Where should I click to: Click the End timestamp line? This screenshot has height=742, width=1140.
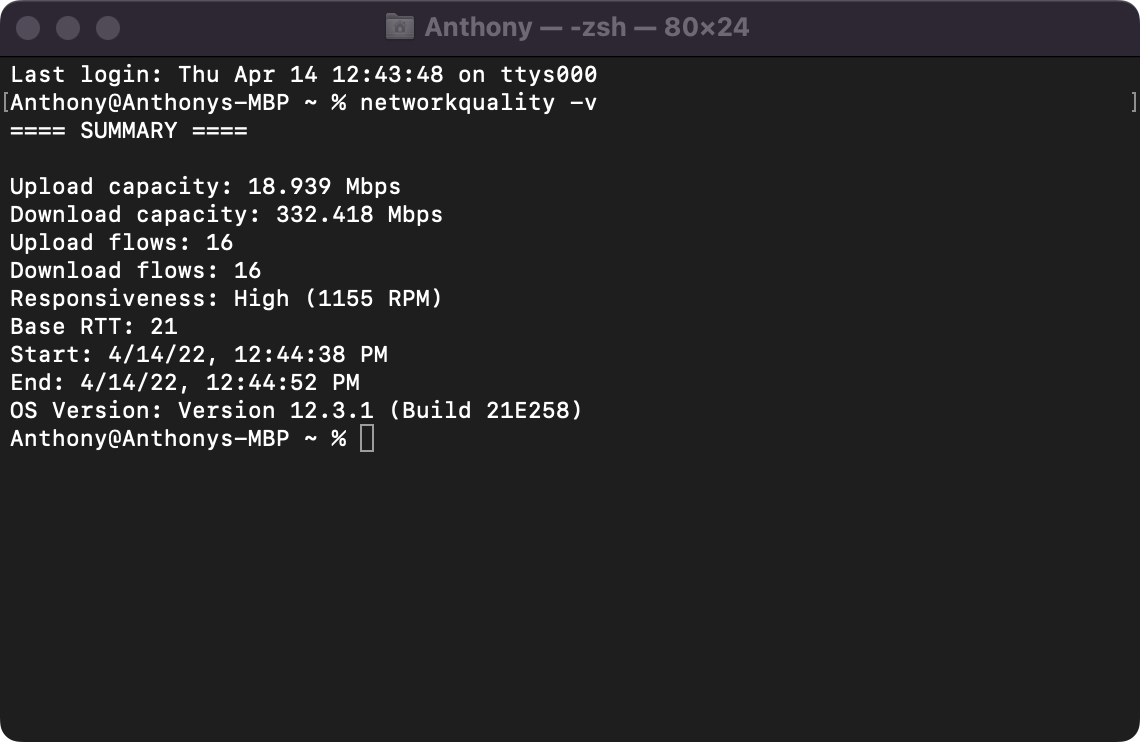(x=184, y=382)
